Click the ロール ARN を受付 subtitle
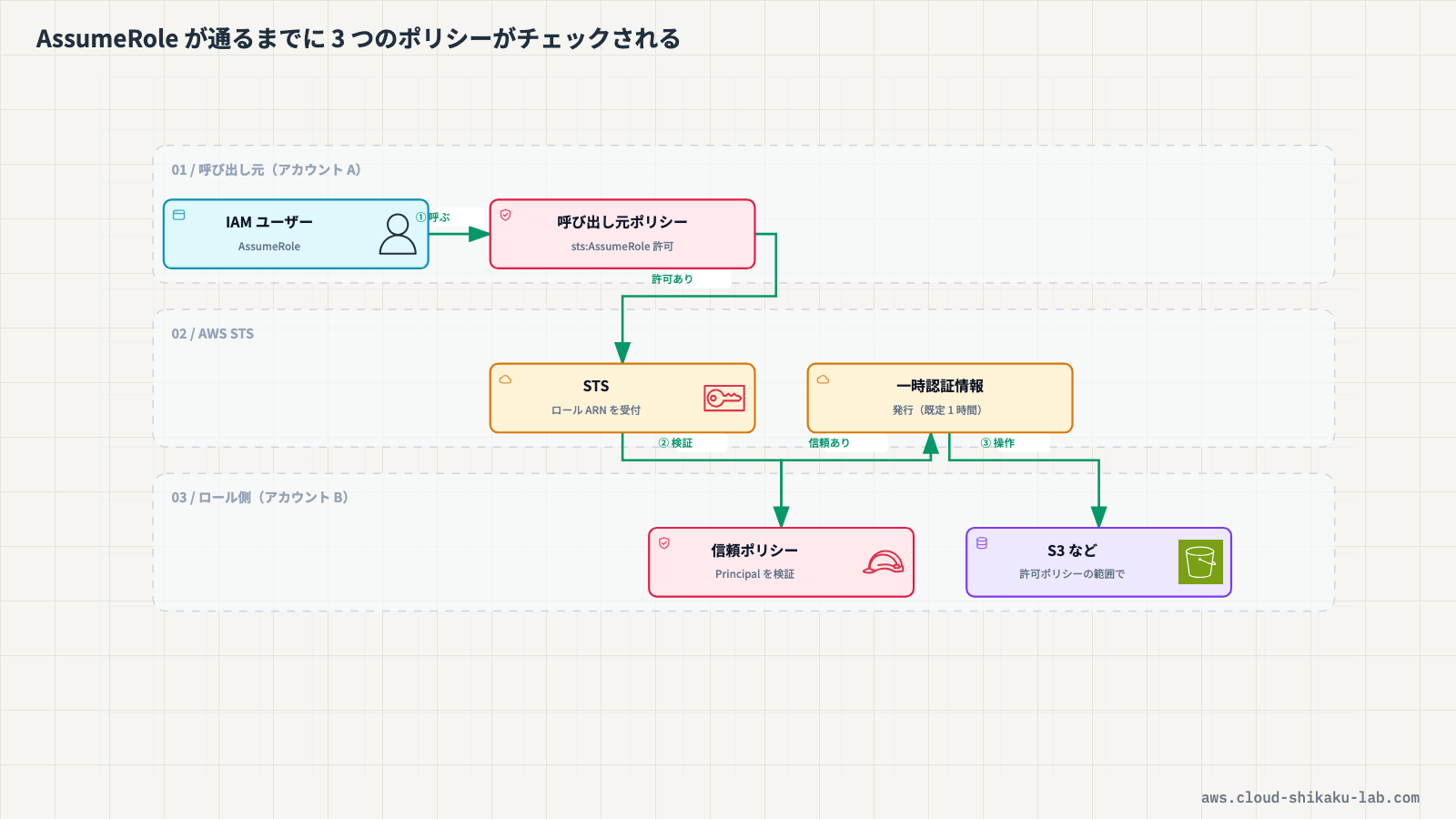Image resolution: width=1456 pixels, height=819 pixels. pyautogui.click(x=596, y=410)
